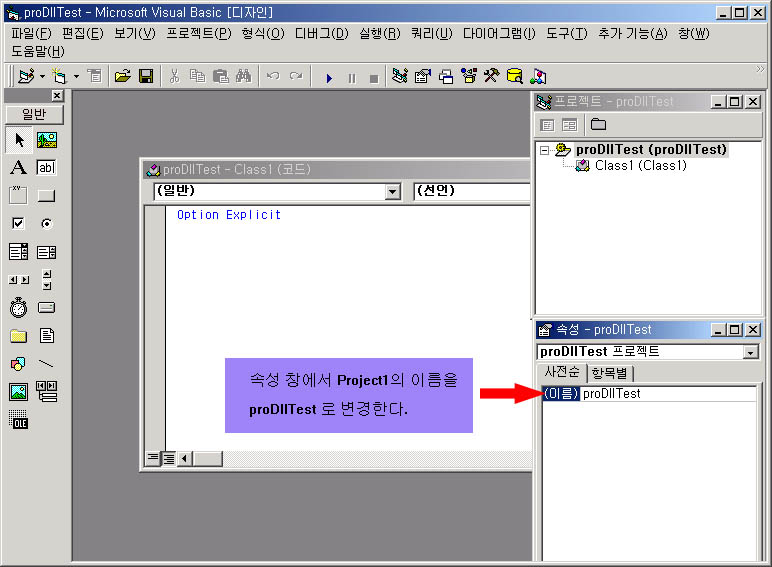Image resolution: width=772 pixels, height=567 pixels.
Task: Select the PictureBox control tool
Action: click(47, 140)
